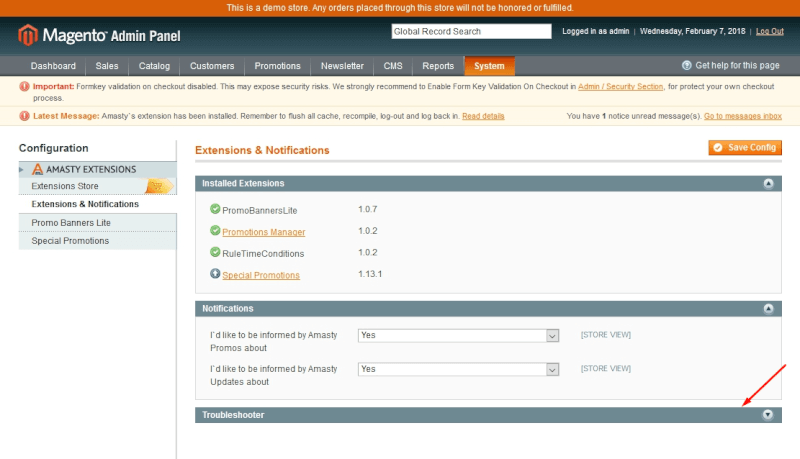Select Special Promotions in the sidebar

(70, 241)
